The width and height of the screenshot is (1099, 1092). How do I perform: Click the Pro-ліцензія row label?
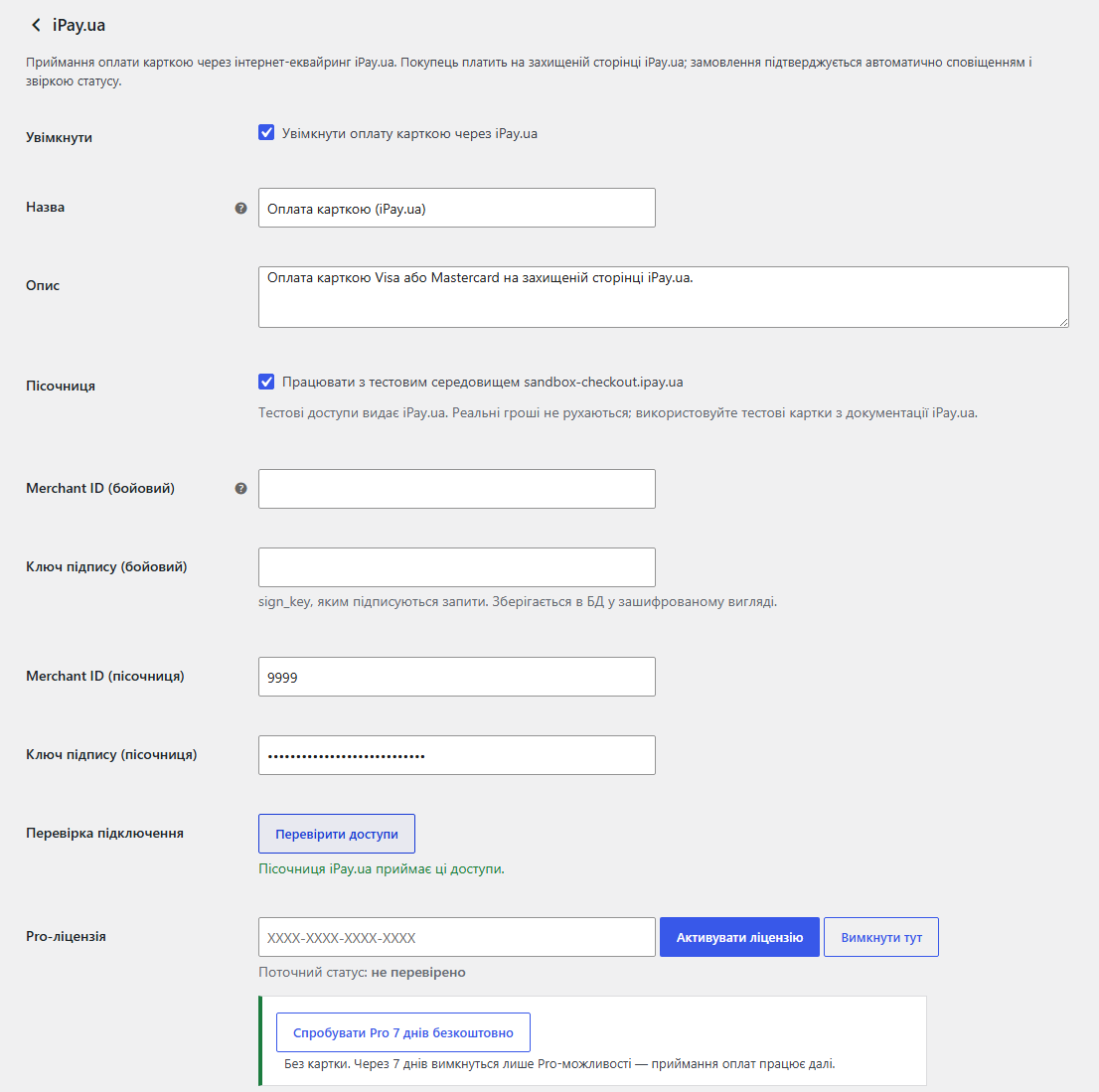coord(66,936)
